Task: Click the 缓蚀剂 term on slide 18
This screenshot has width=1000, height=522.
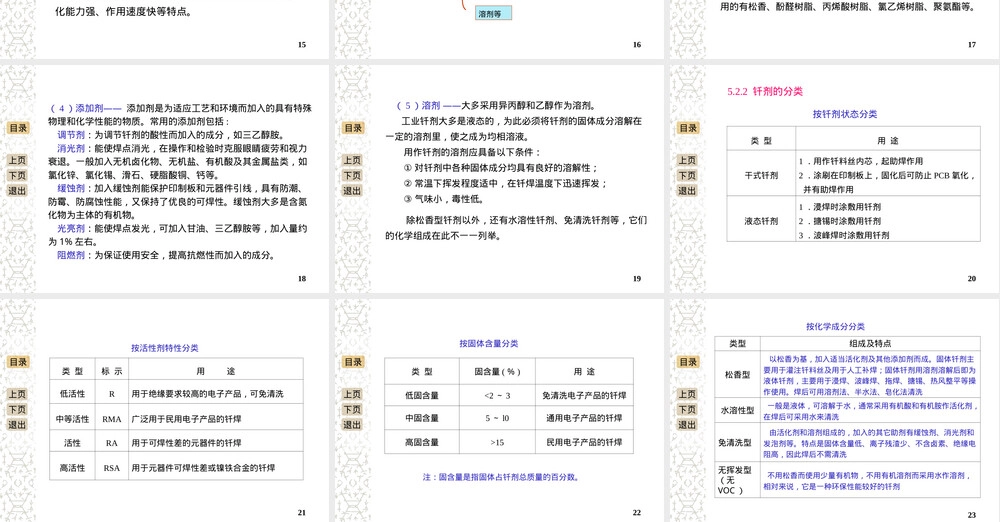Action: [71, 188]
